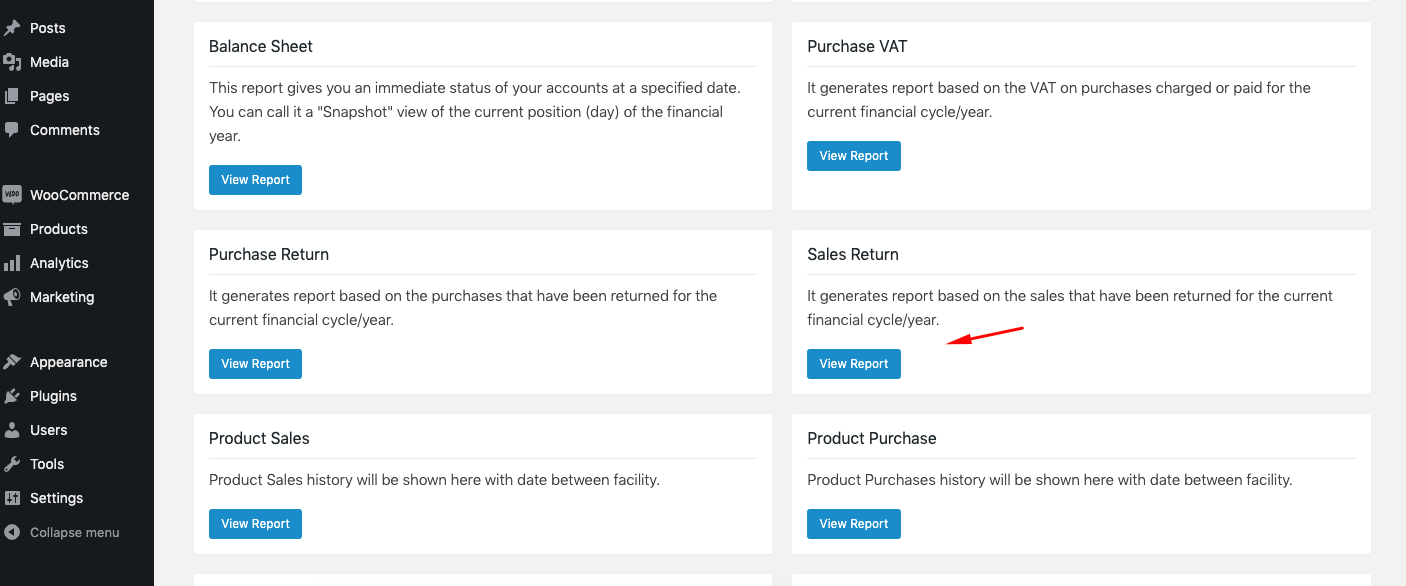This screenshot has height=586, width=1406.
Task: View Report for Balance Sheet
Action: point(255,179)
